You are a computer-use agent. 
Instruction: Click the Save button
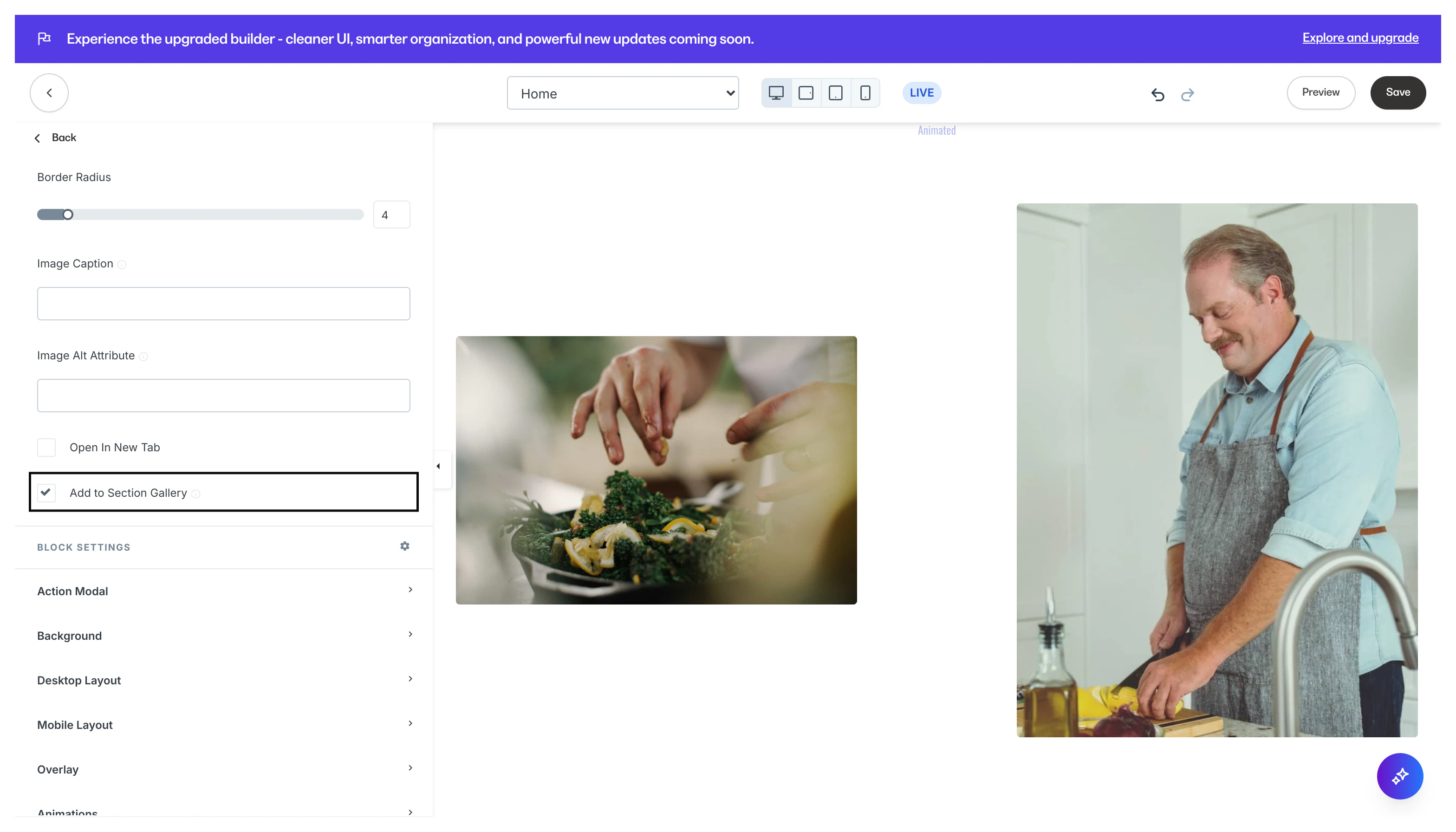coord(1397,92)
